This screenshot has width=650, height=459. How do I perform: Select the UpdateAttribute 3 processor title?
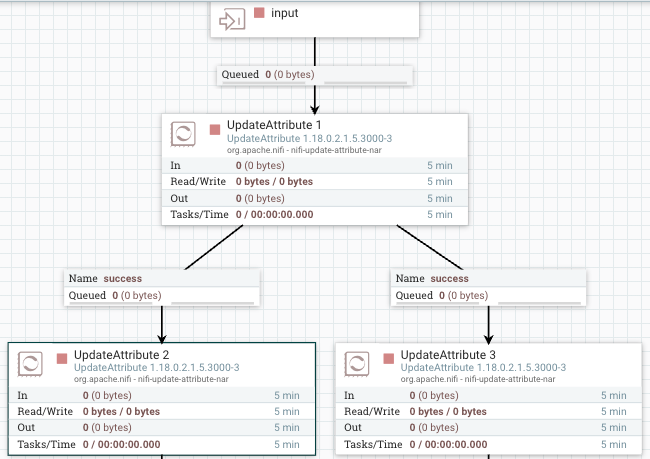(x=448, y=355)
